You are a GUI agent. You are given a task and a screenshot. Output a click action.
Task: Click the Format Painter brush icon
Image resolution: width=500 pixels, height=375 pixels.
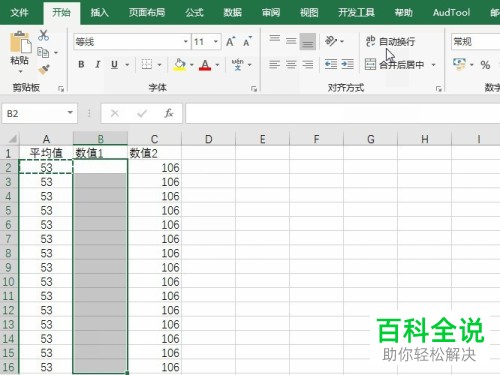44,69
